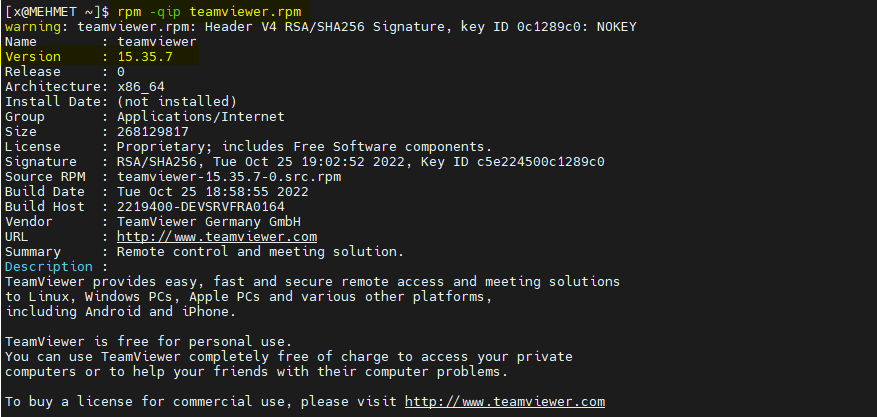Click the cyan Description label
The image size is (877, 417).
point(49,267)
